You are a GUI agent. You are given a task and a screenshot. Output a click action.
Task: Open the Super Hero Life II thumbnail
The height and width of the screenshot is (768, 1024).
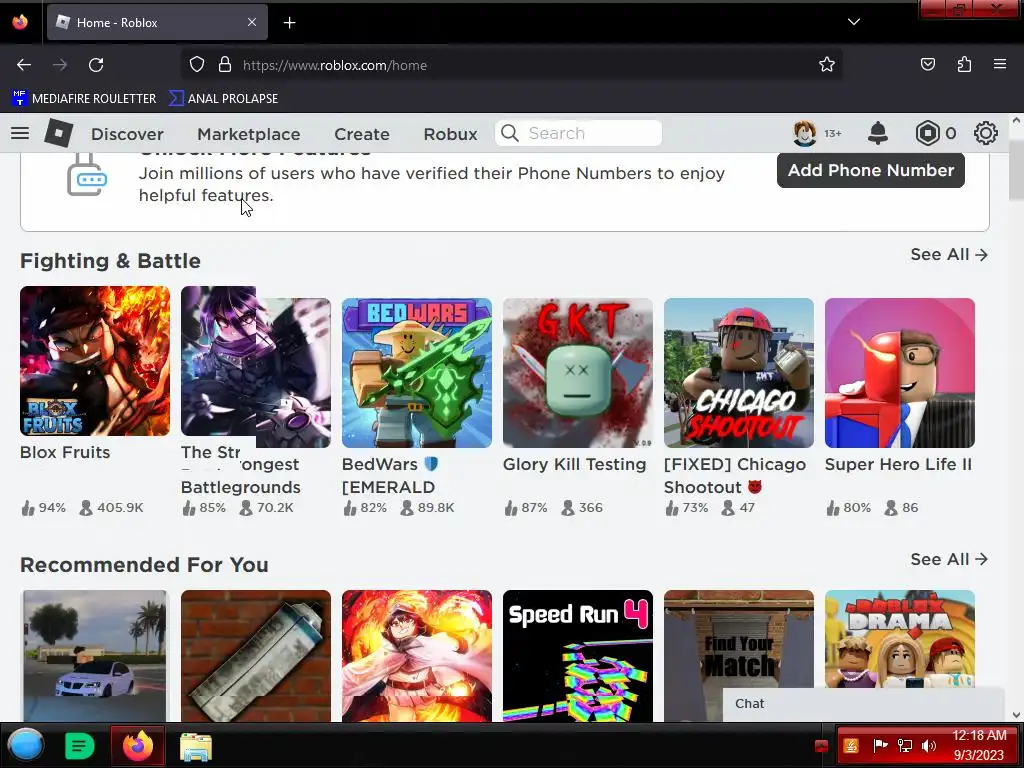pyautogui.click(x=899, y=373)
